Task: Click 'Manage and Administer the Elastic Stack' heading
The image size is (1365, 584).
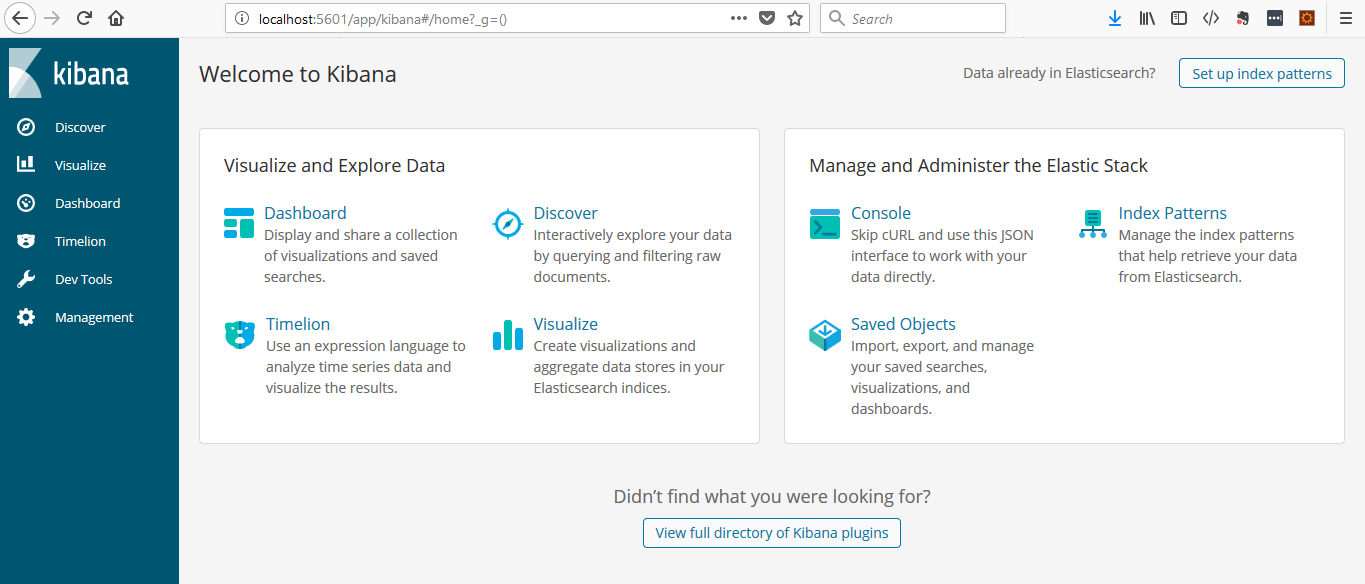Action: [x=979, y=166]
